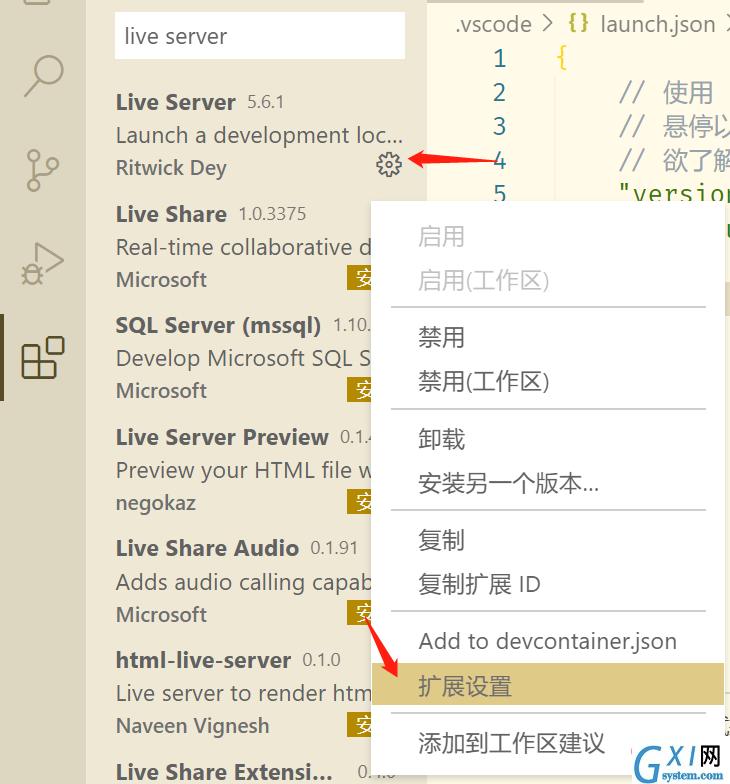Choose Add to devcontainer.json menu entry
The image size is (730, 784).
[x=548, y=642]
